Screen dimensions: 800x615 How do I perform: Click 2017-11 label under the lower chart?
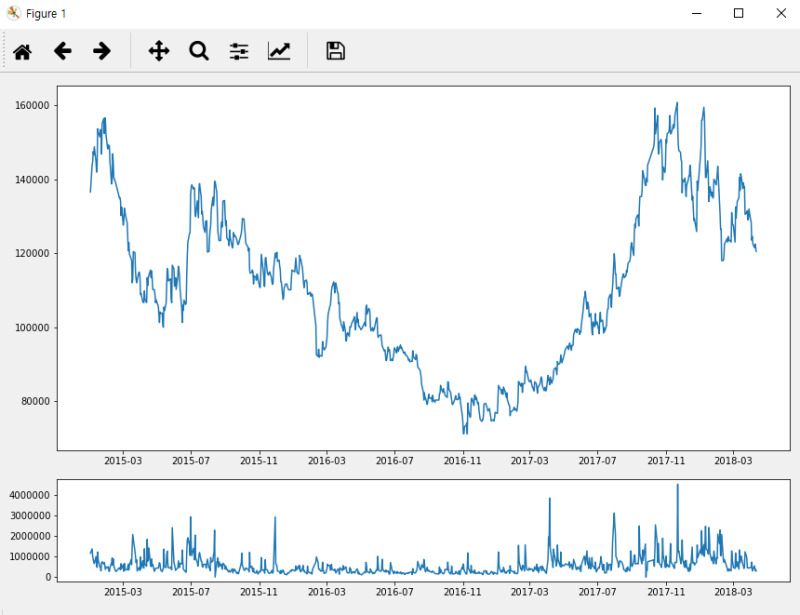click(666, 592)
